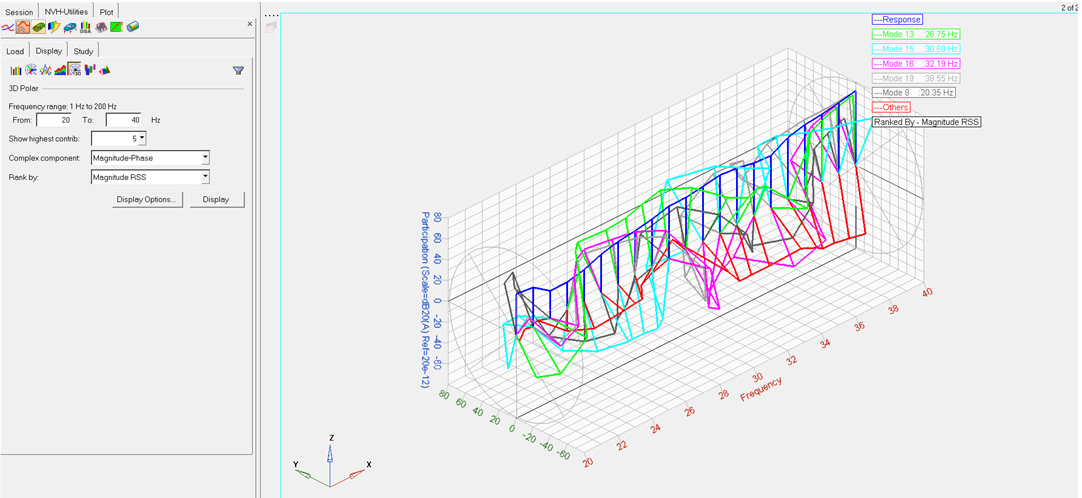The height and width of the screenshot is (498, 1082).
Task: Switch display to multi-curve line plot
Action: (x=45, y=70)
